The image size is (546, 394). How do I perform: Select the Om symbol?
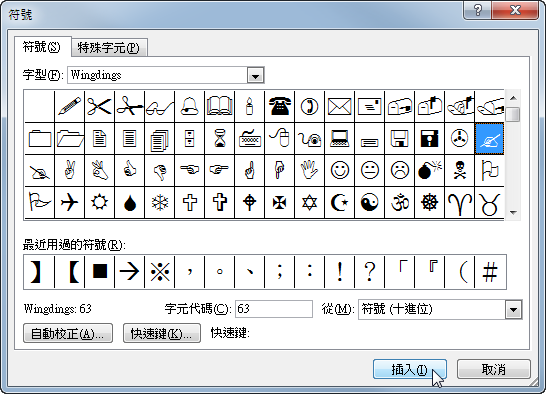[x=399, y=202]
